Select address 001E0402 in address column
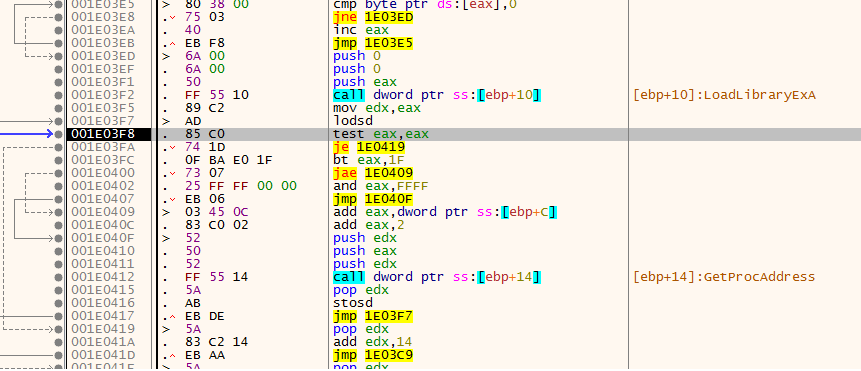The width and height of the screenshot is (861, 371). click(103, 186)
